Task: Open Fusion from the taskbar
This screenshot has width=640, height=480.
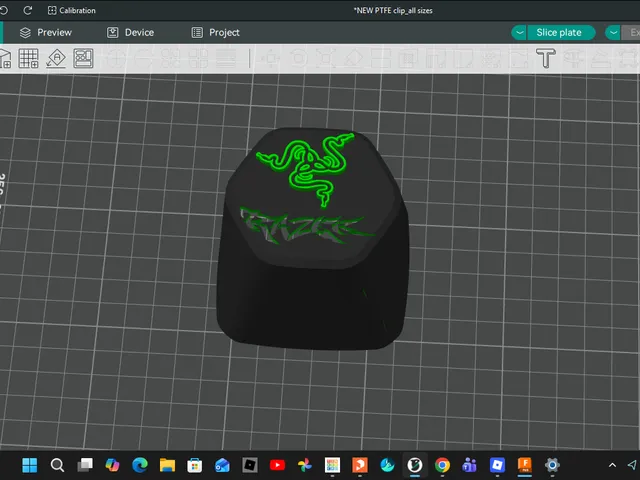Action: (524, 465)
